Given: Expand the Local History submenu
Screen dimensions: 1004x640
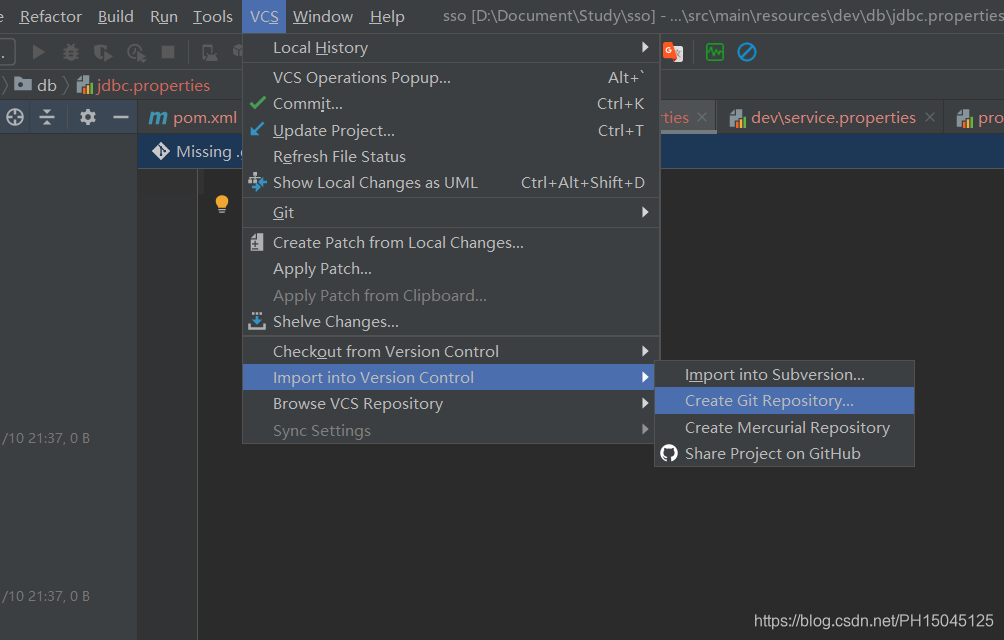Looking at the screenshot, I should pos(451,48).
